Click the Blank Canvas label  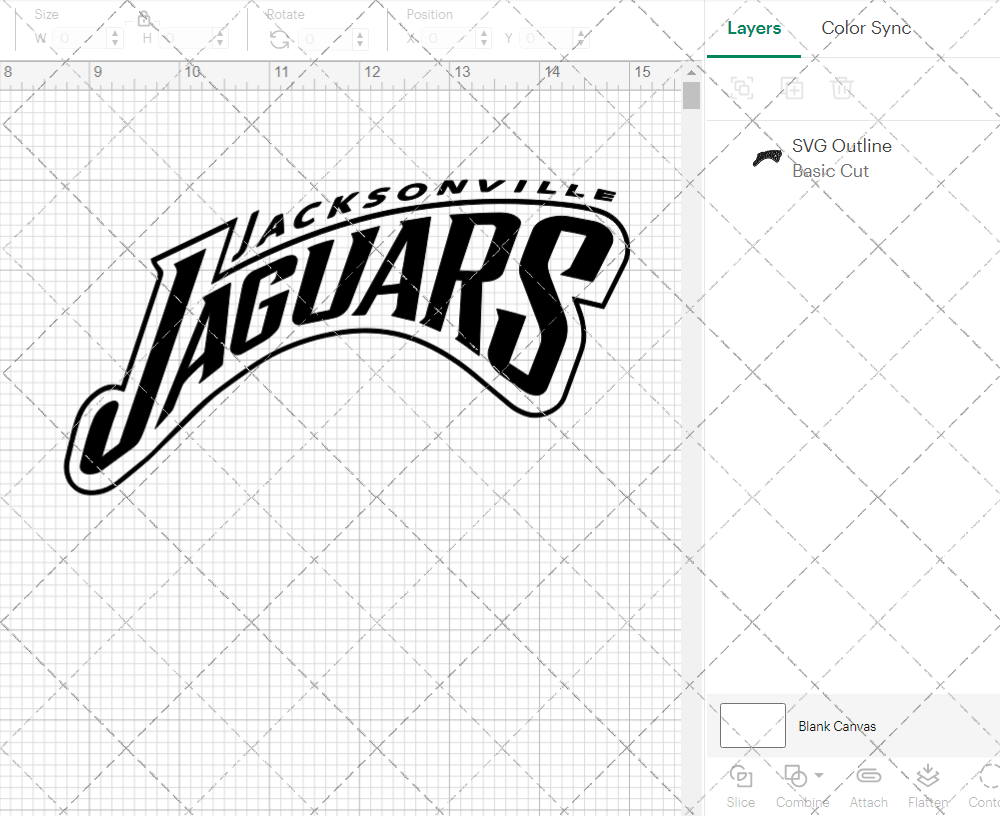(838, 726)
